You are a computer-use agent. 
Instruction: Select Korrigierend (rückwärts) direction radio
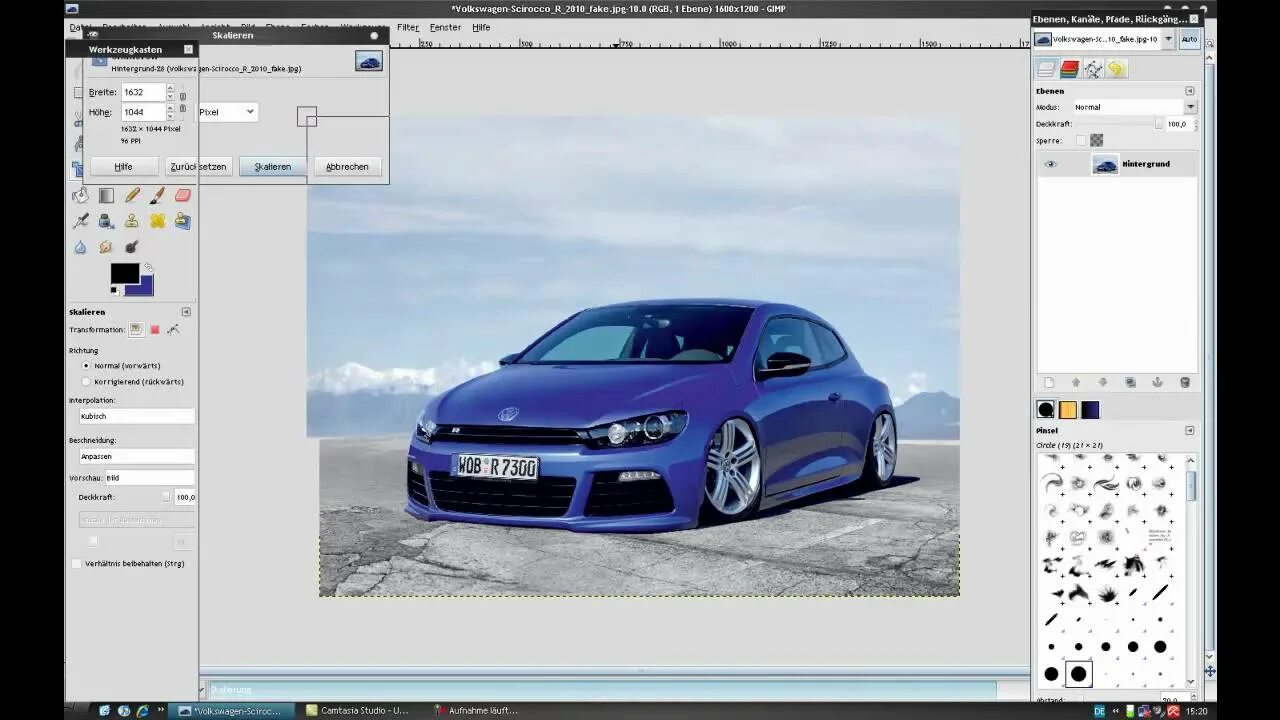pos(86,382)
